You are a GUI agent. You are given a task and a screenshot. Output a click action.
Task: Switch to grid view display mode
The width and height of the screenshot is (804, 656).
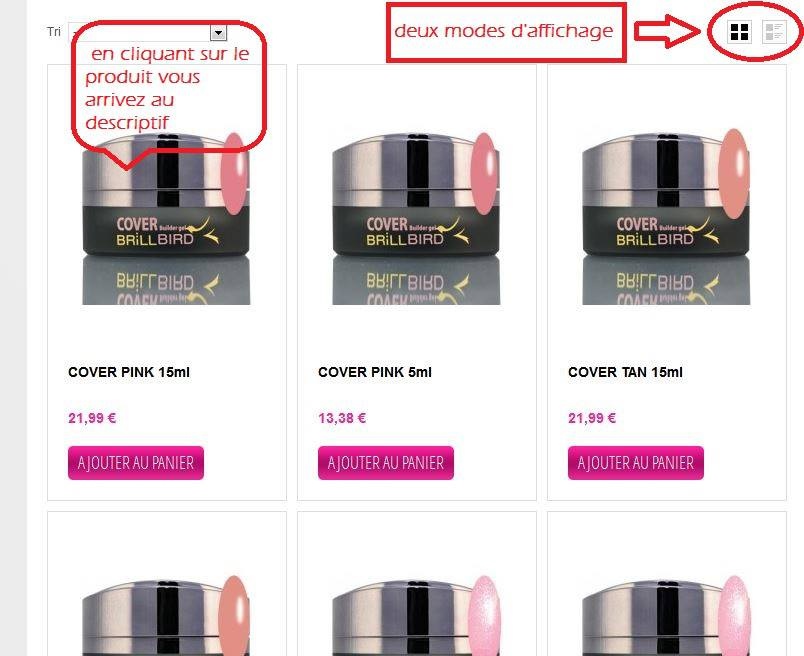pyautogui.click(x=739, y=32)
